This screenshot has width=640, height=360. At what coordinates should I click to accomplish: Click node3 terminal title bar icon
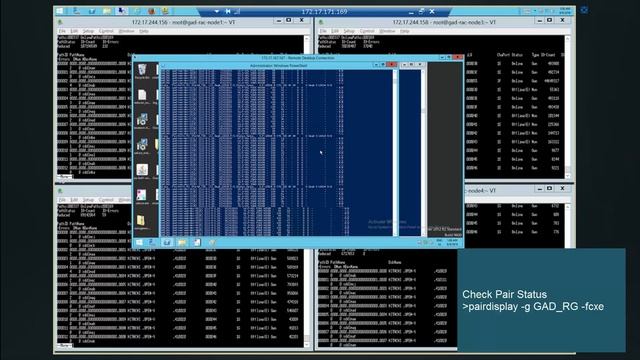321,22
